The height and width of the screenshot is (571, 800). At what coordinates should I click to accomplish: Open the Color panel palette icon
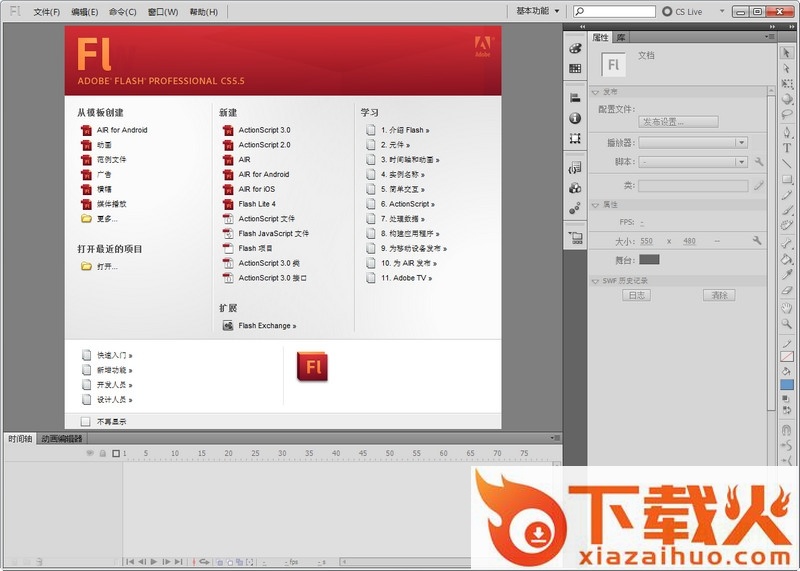[x=575, y=48]
